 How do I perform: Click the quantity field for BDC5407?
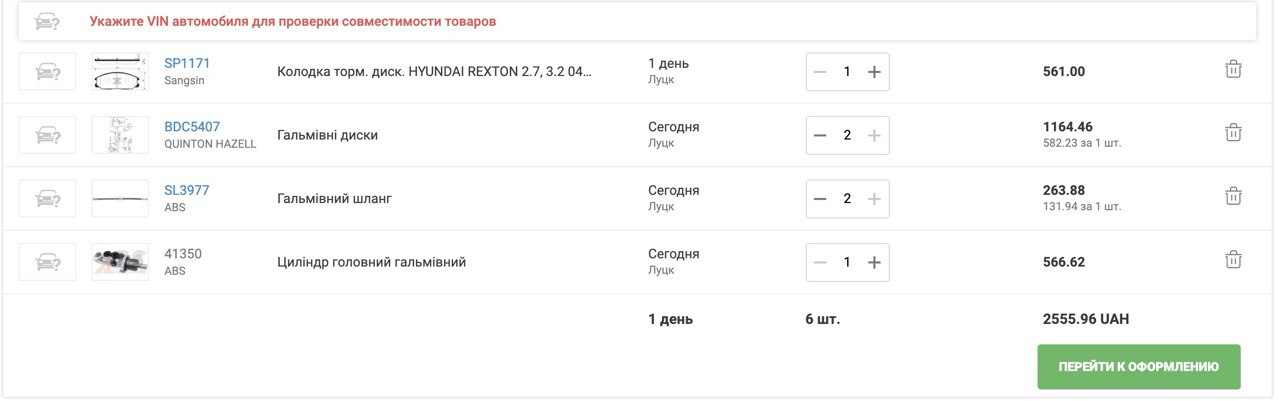[847, 135]
